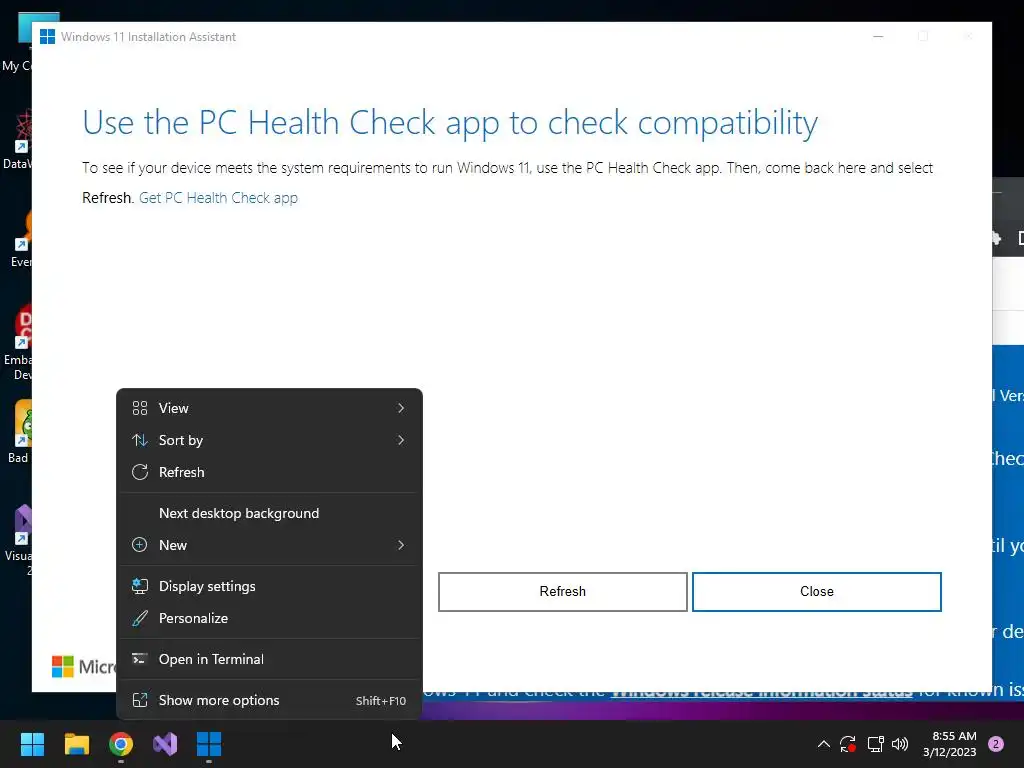
Task: Open Sort by submenu
Action: click(269, 440)
